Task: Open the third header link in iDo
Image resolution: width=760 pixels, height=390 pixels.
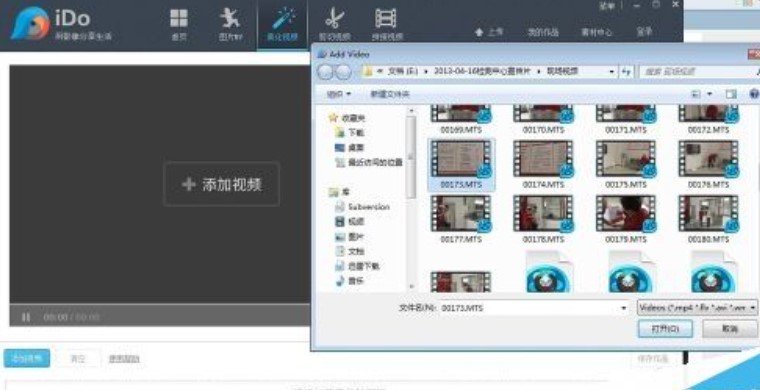Action: click(597, 32)
